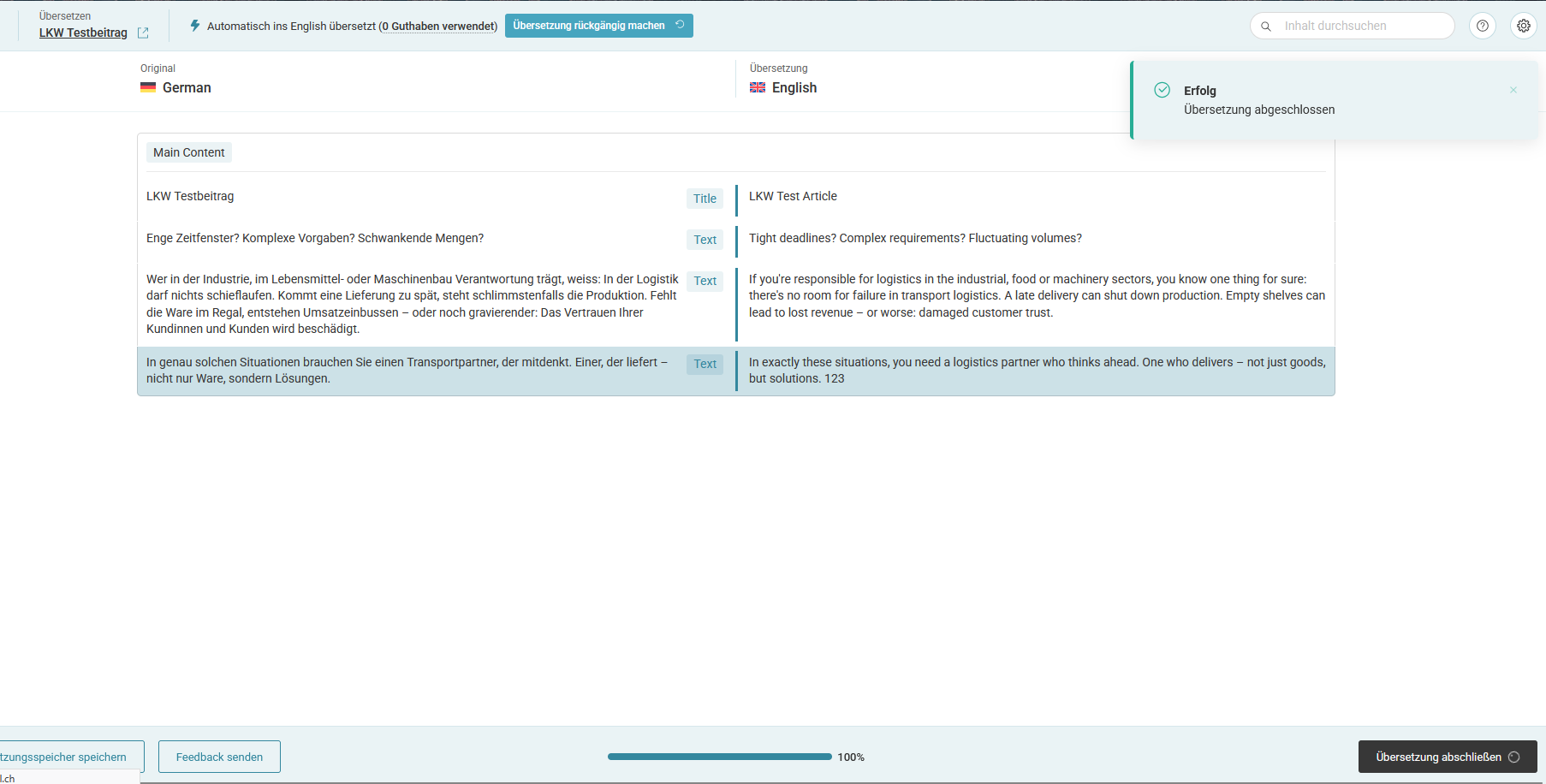Focus the Inhalt durchsuchen search field
Screen dimensions: 1546x784
click(x=1353, y=26)
